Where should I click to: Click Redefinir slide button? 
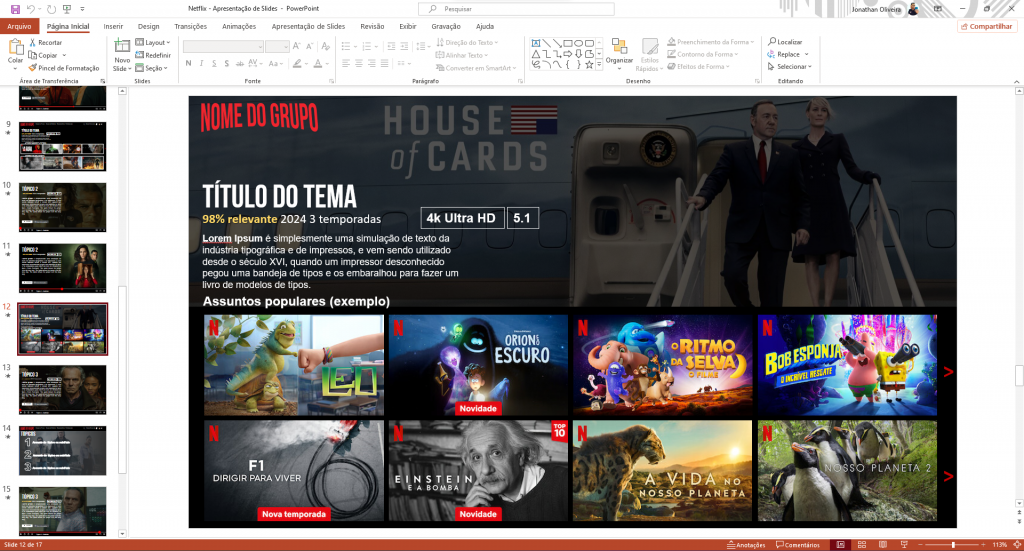coord(153,55)
